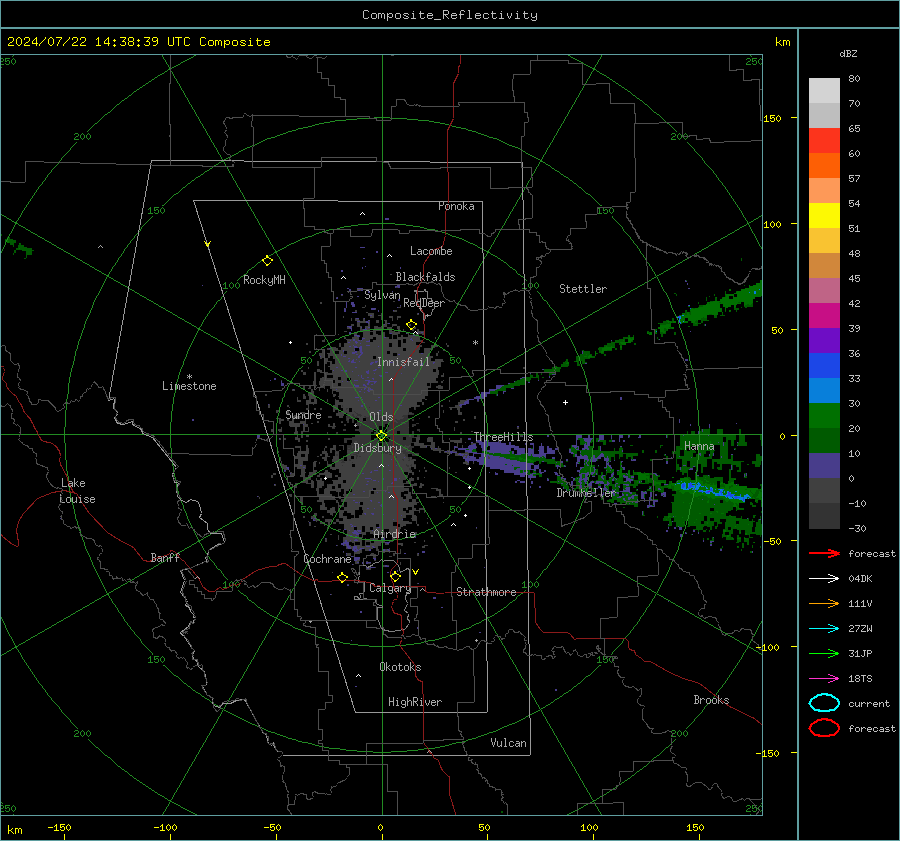Click the Ponoka city label
This screenshot has height=841, width=900.
[x=456, y=206]
